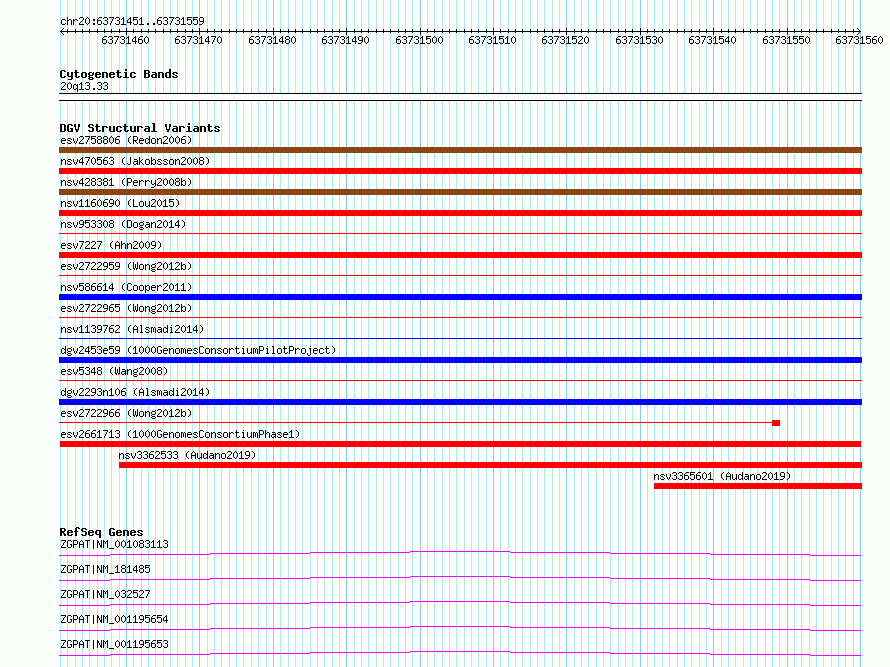Click the esv5348 (Wang2008) label
Viewport: 890px width, 667px height.
coord(114,371)
